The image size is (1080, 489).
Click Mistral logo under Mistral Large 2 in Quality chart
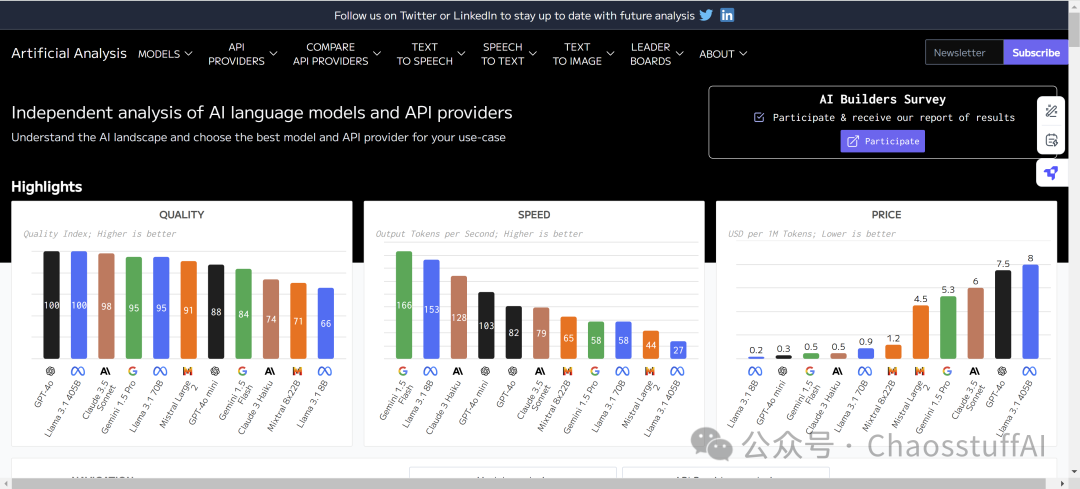click(x=187, y=370)
